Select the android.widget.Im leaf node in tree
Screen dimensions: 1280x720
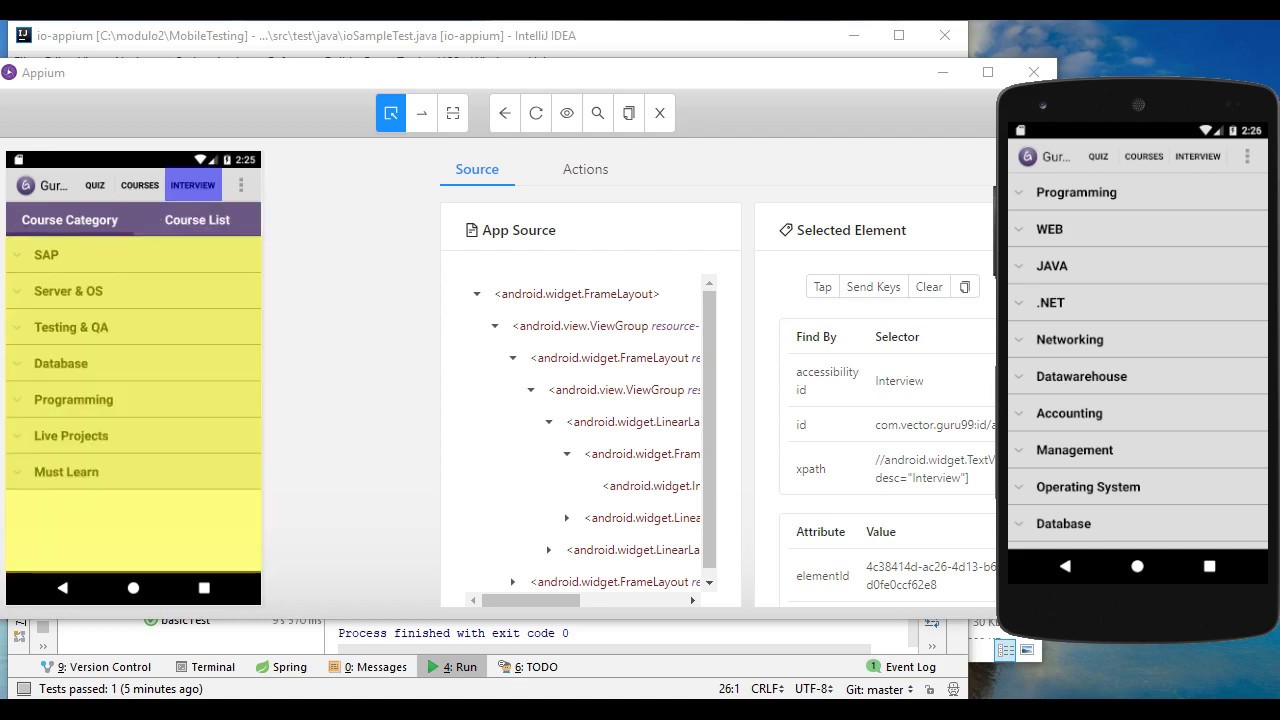pyautogui.click(x=651, y=486)
